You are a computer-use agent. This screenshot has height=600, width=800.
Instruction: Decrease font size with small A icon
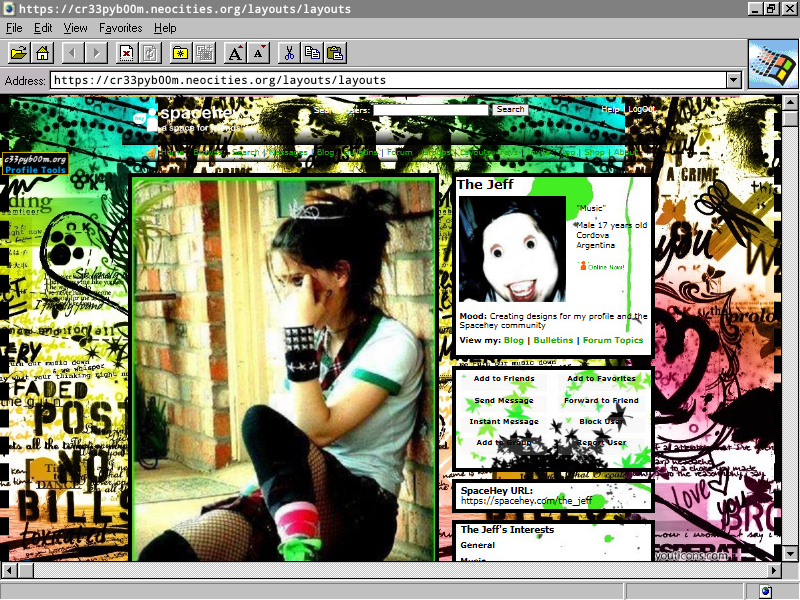[x=259, y=53]
